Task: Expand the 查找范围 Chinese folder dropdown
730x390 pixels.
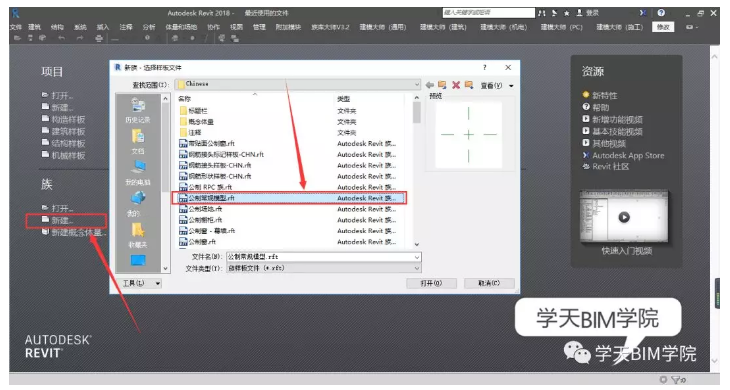Action: click(x=417, y=84)
